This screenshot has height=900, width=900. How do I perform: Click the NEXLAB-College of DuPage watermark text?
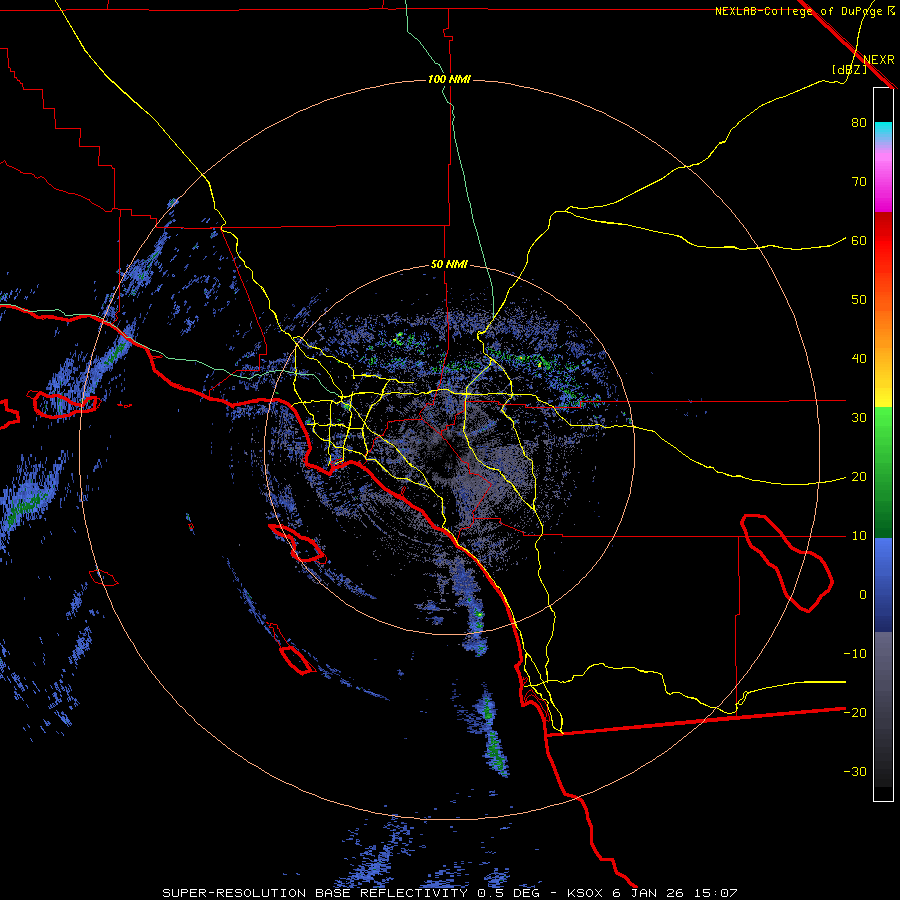(x=798, y=11)
